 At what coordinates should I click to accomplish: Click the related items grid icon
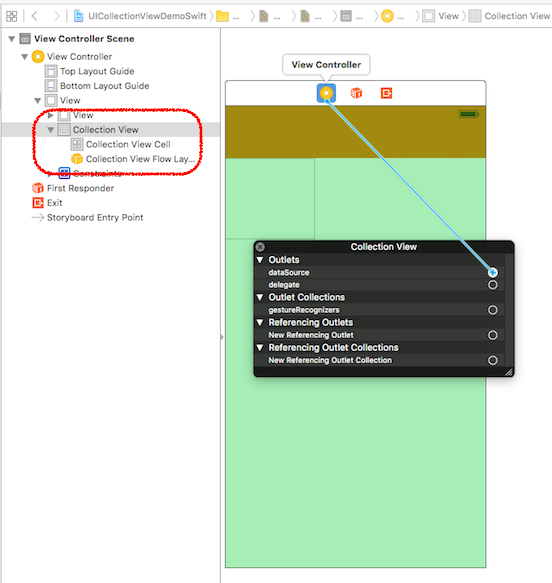(12, 16)
